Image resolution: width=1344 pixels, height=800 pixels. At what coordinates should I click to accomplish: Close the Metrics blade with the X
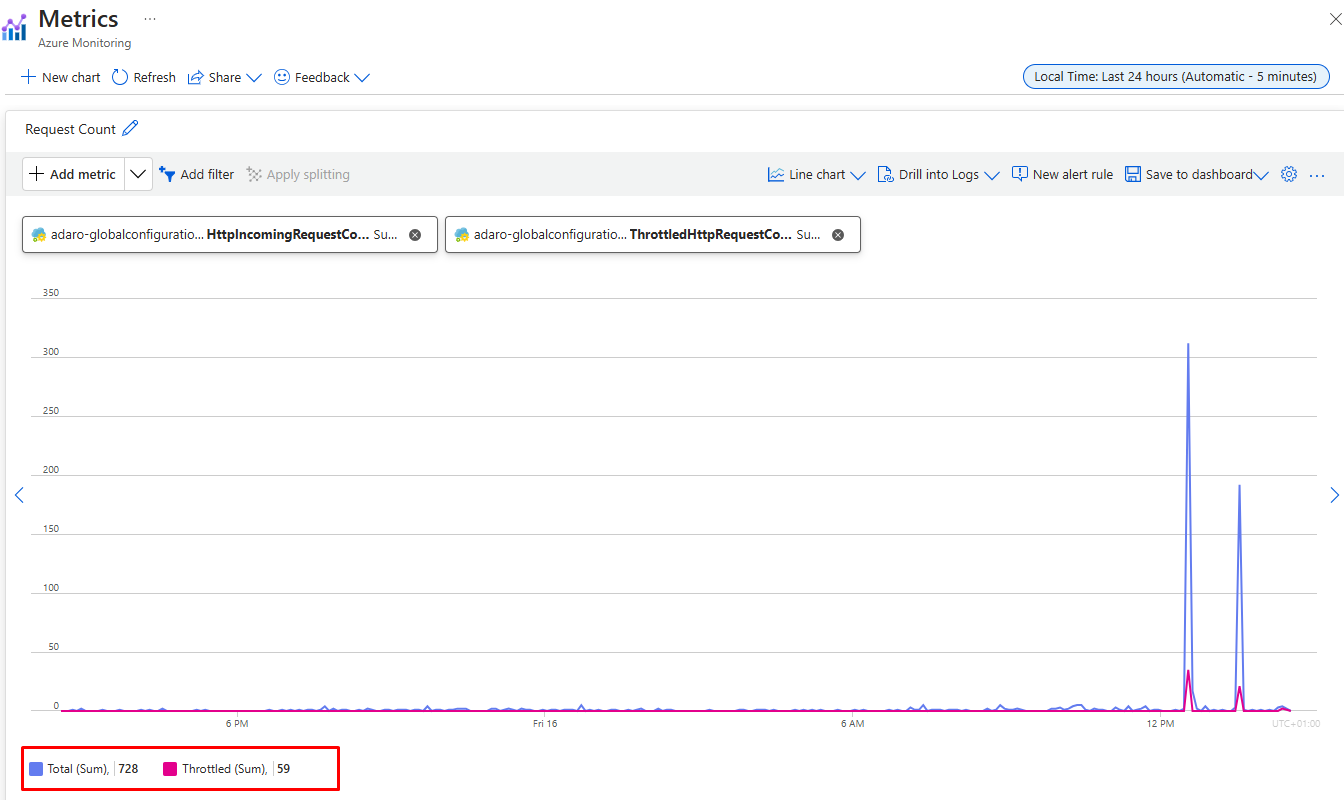1334,19
